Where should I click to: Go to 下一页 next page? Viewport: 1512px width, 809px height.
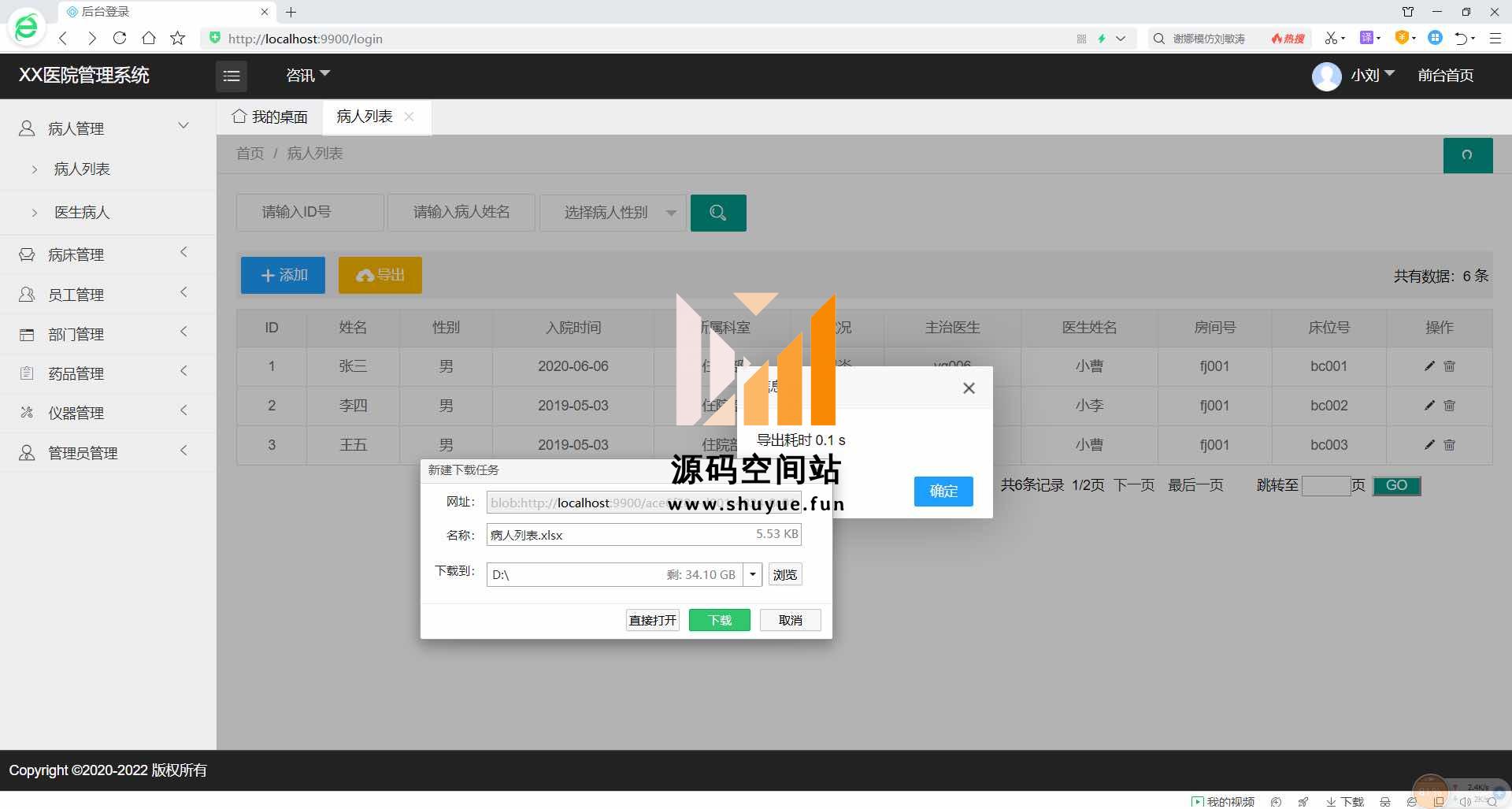[1133, 485]
